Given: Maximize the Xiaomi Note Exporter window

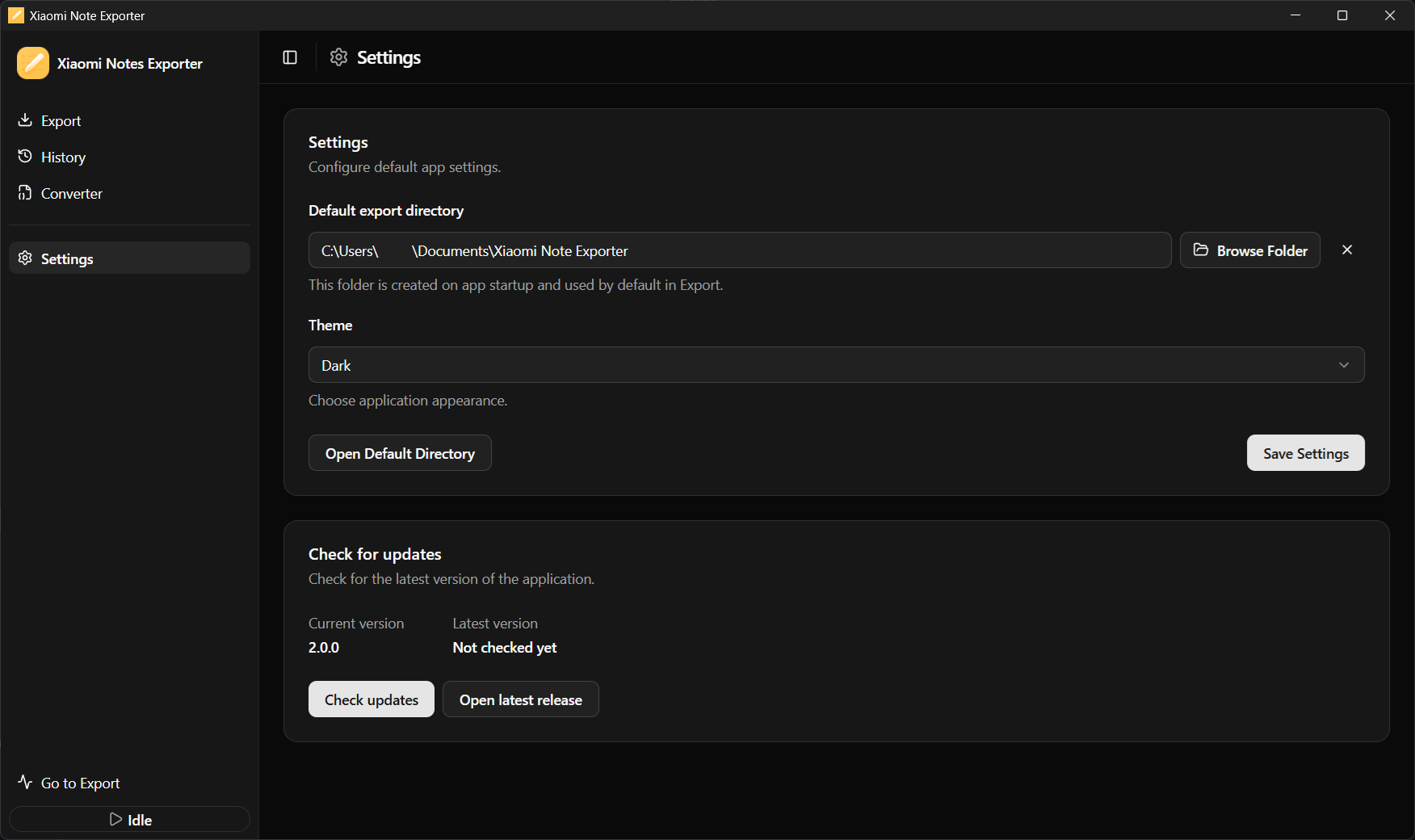Looking at the screenshot, I should point(1342,15).
